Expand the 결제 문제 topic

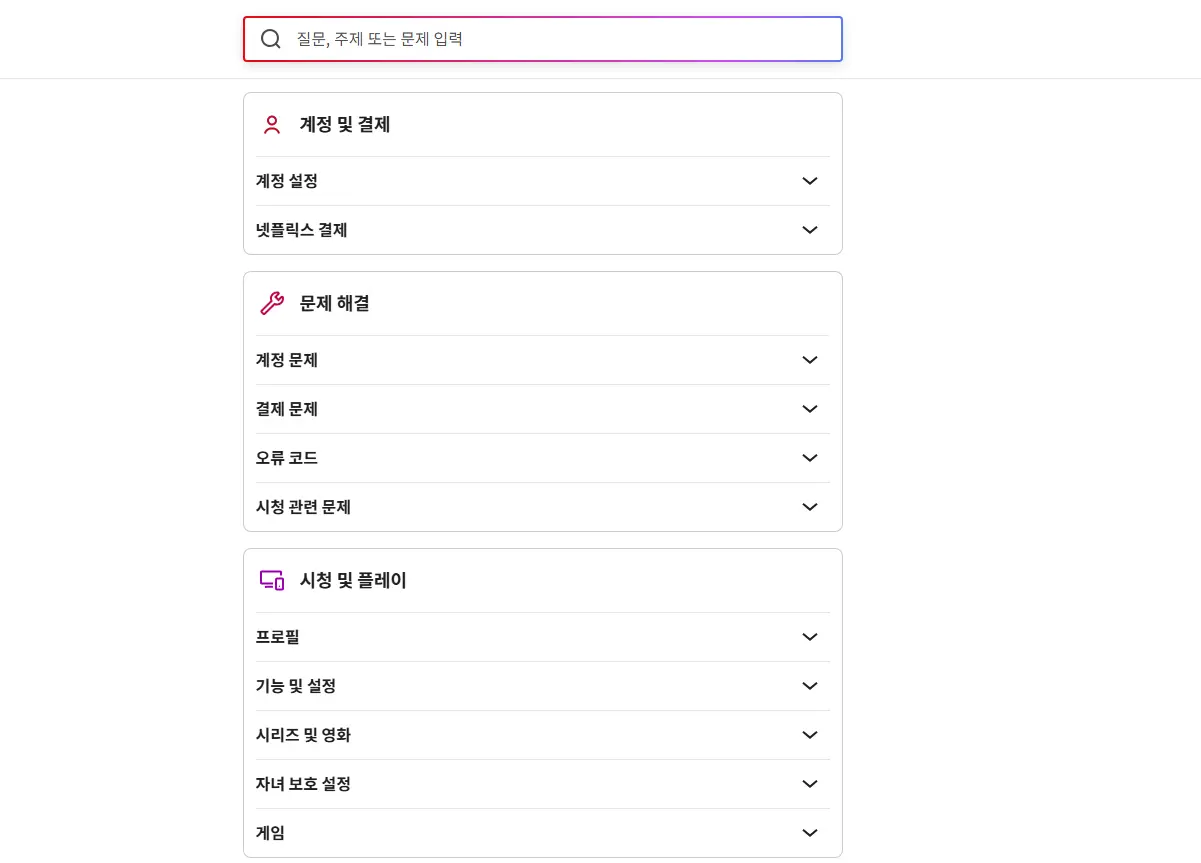543,409
